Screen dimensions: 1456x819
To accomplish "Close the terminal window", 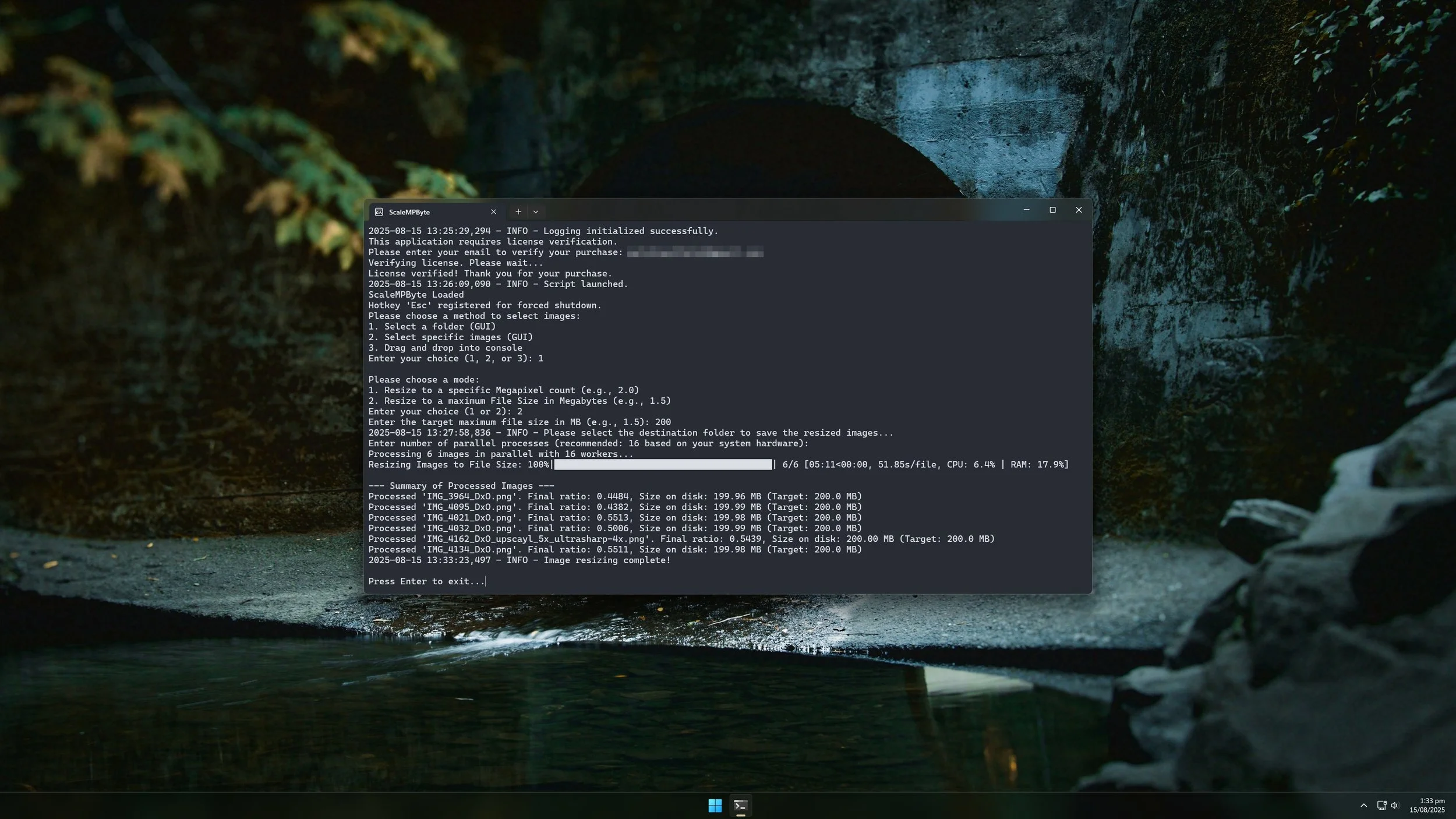I will tap(1079, 210).
